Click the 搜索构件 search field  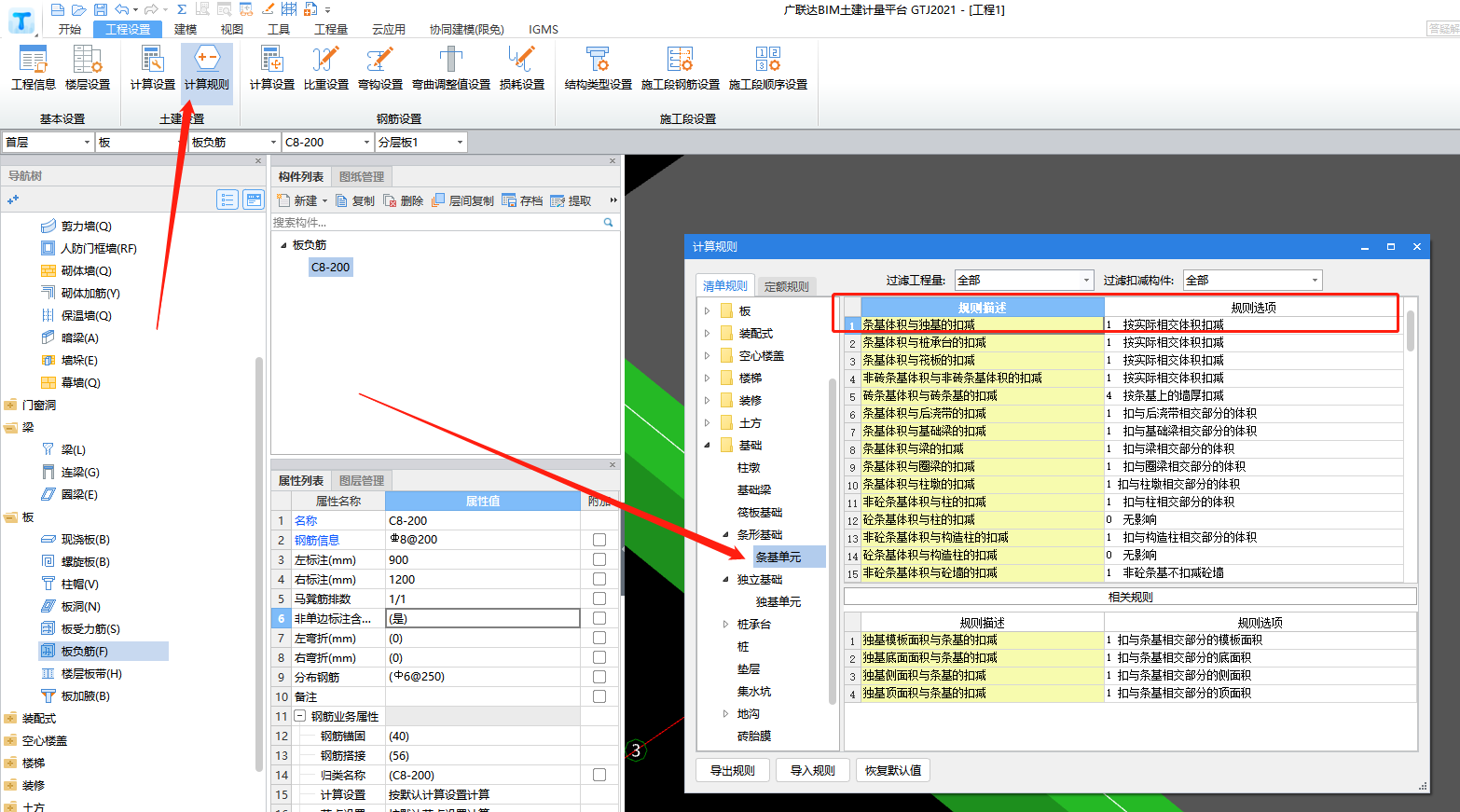437,223
